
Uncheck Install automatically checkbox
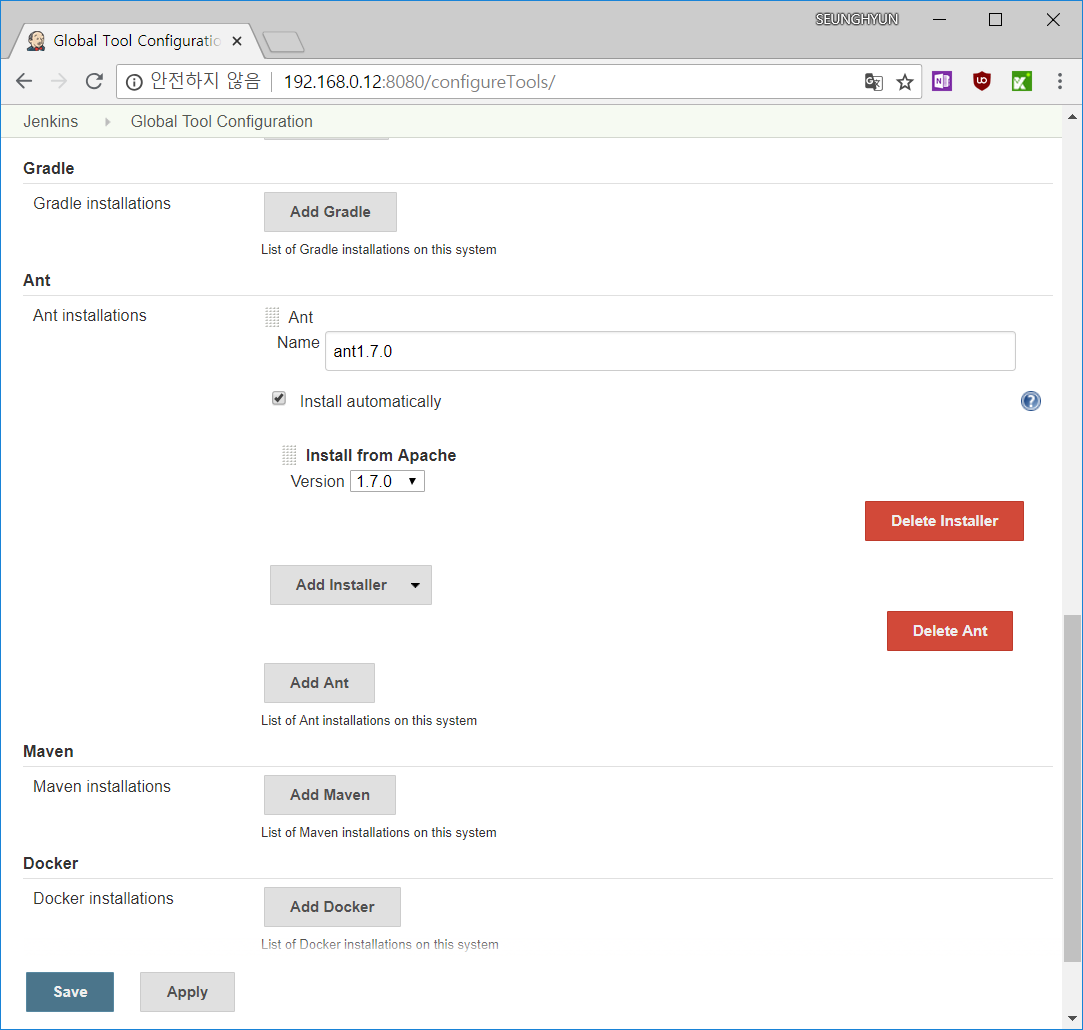pos(279,399)
